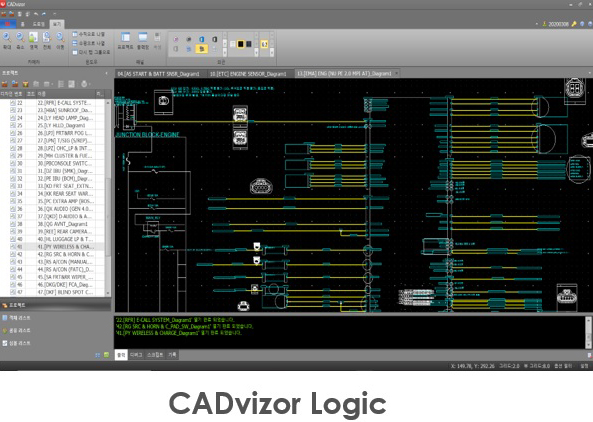Open the quick access toolbar customize dropdown
This screenshot has height=422, width=593.
pyautogui.click(x=54, y=14)
